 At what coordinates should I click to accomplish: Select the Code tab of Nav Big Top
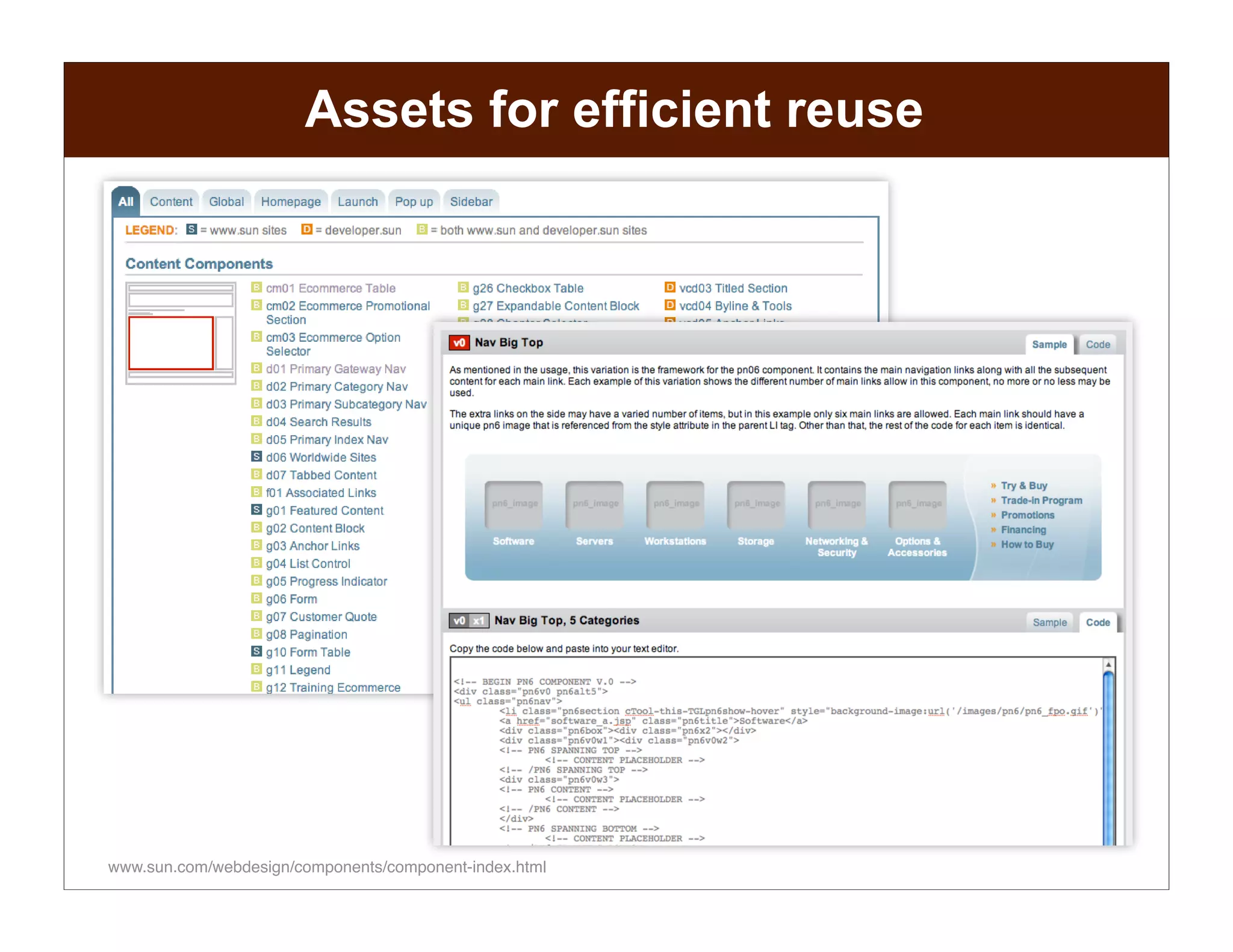pos(1098,344)
